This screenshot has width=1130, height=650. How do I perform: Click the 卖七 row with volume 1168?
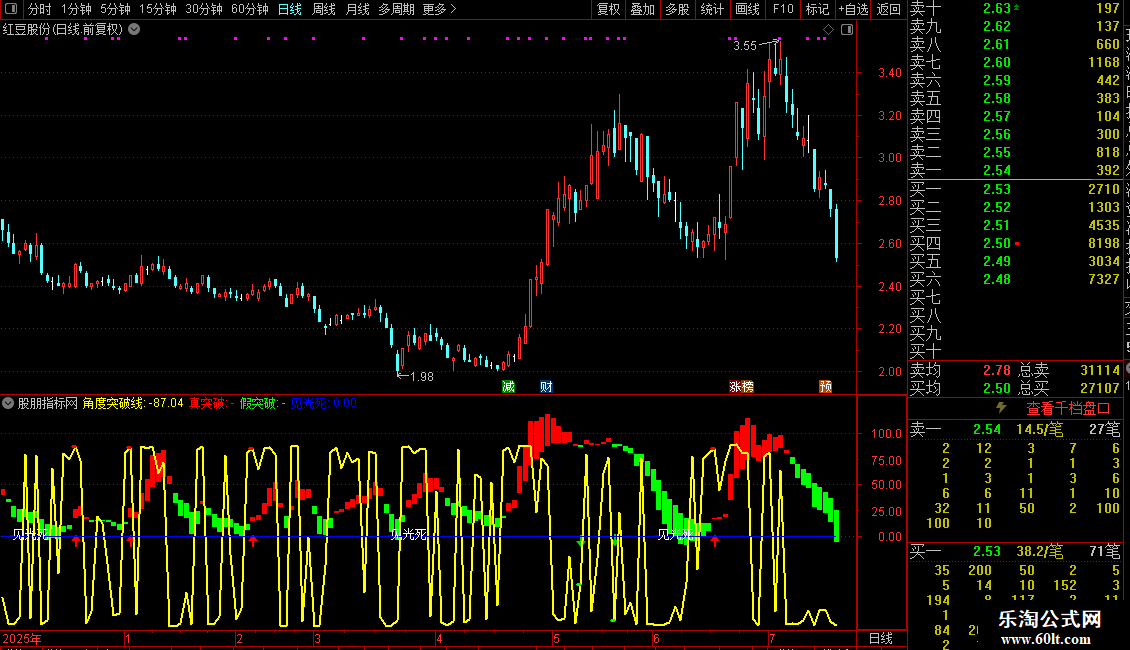coord(1015,62)
